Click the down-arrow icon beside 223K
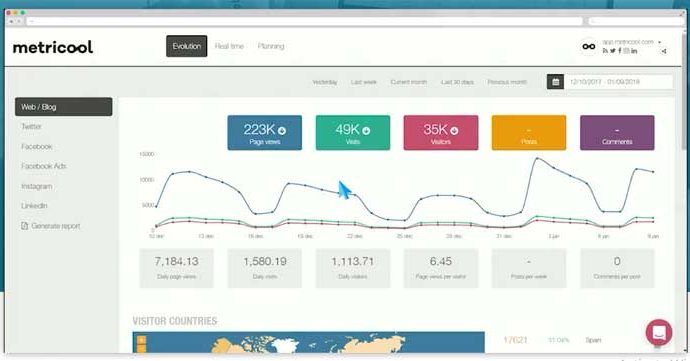The width and height of the screenshot is (690, 361). click(282, 131)
